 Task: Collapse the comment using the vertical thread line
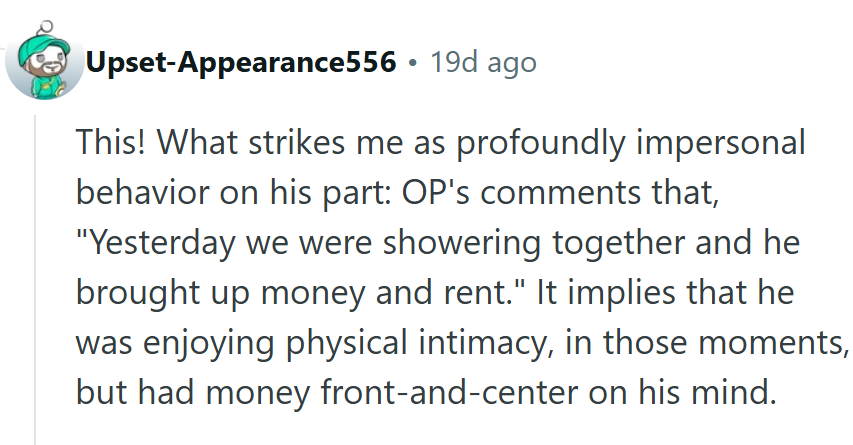click(x=37, y=280)
